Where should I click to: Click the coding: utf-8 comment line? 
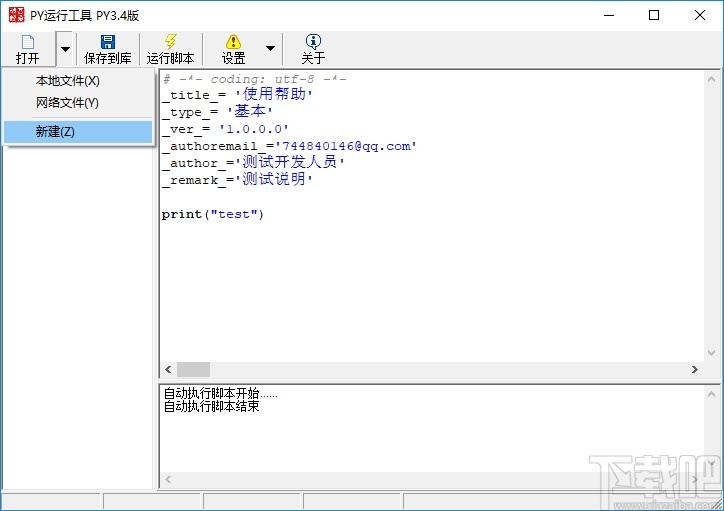[x=254, y=79]
